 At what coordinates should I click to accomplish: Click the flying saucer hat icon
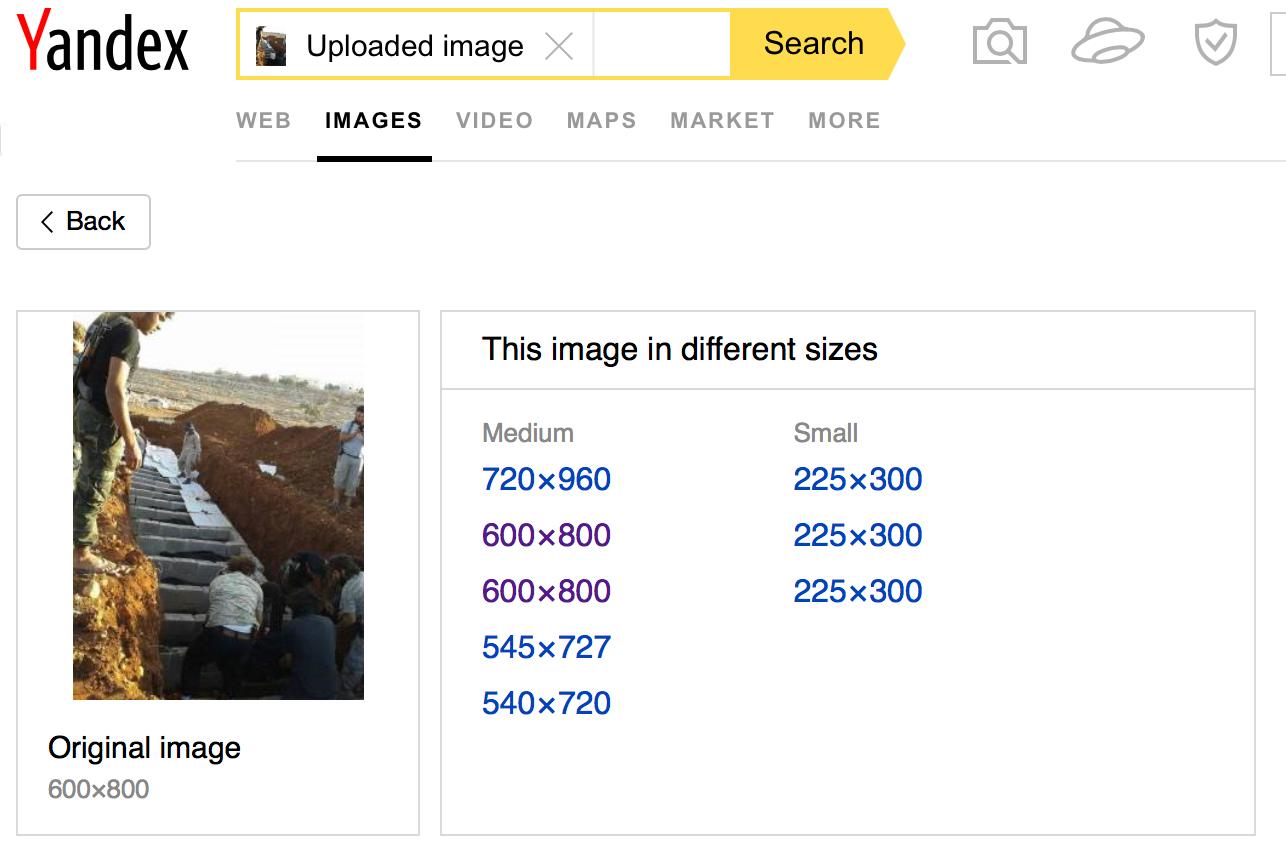click(1107, 43)
